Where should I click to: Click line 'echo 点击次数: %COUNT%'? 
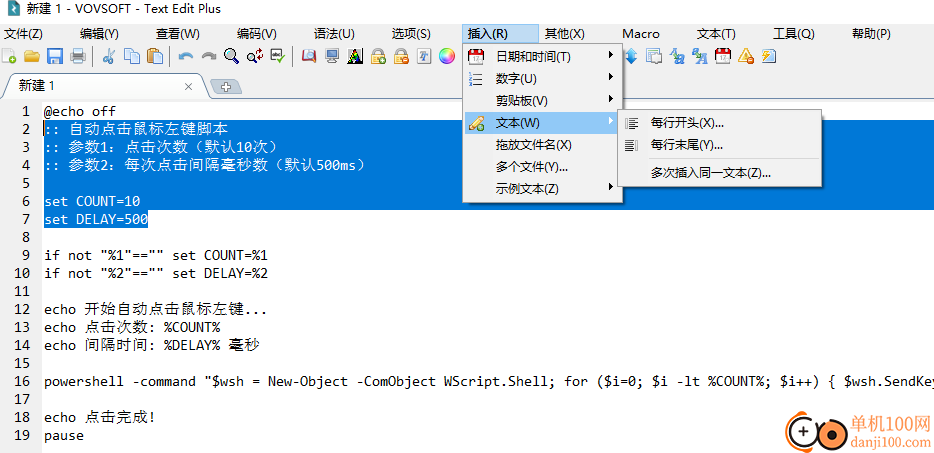click(132, 327)
